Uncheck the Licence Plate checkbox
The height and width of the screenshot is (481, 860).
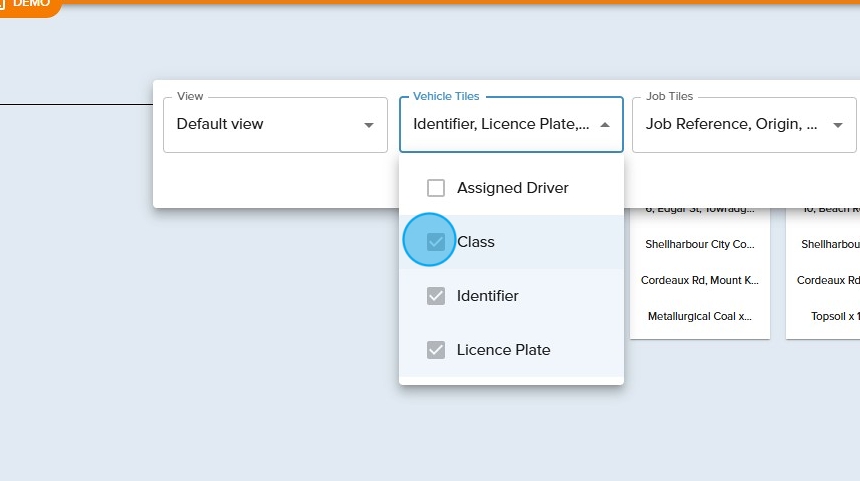pos(436,350)
